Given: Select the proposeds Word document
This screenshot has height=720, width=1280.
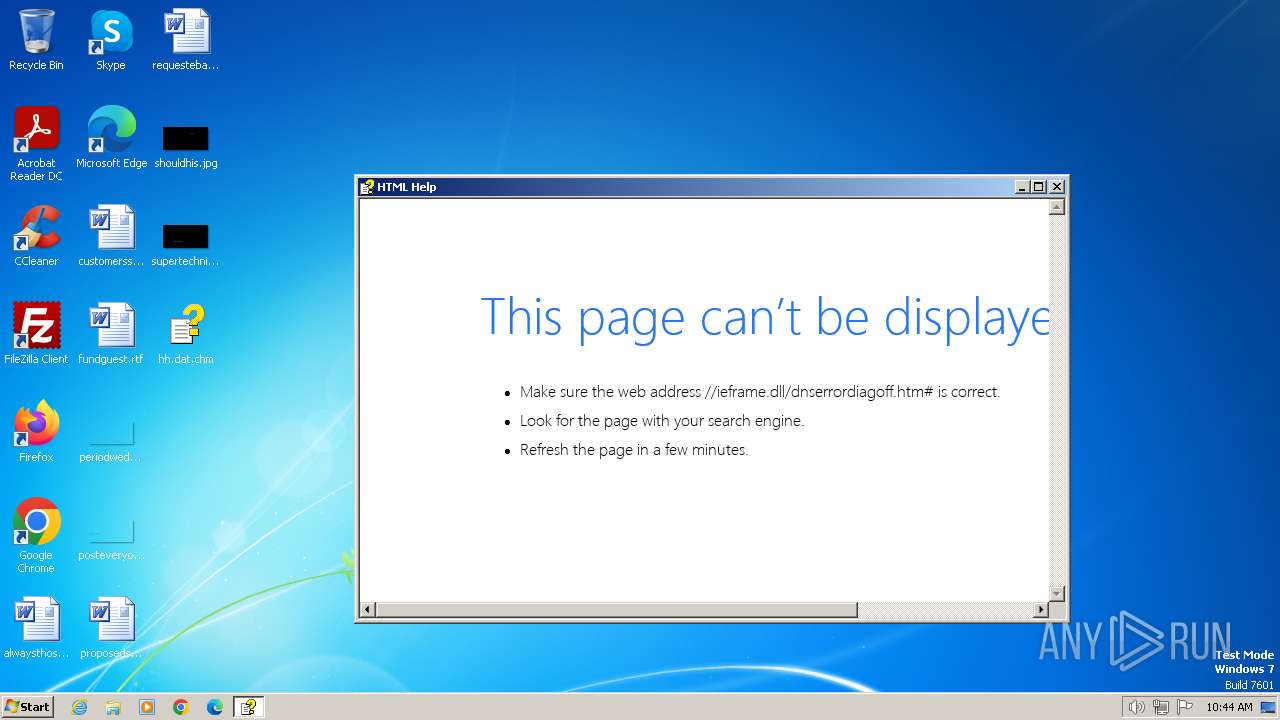Looking at the screenshot, I should click(111, 628).
